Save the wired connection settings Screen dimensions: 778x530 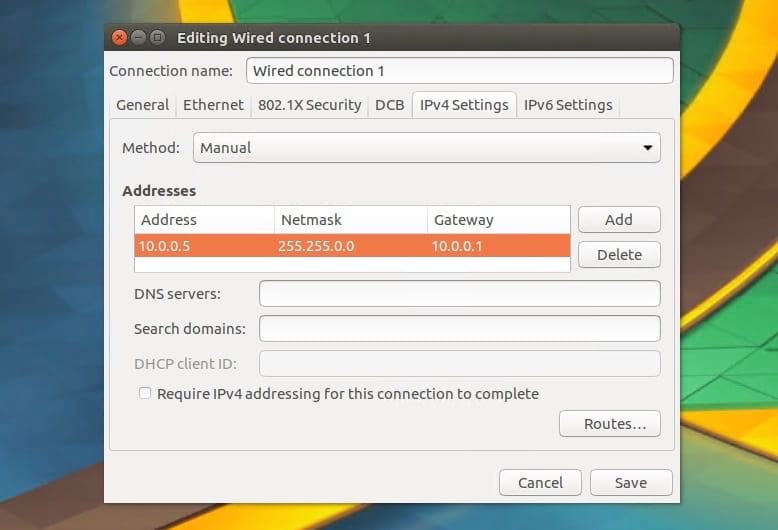(631, 482)
